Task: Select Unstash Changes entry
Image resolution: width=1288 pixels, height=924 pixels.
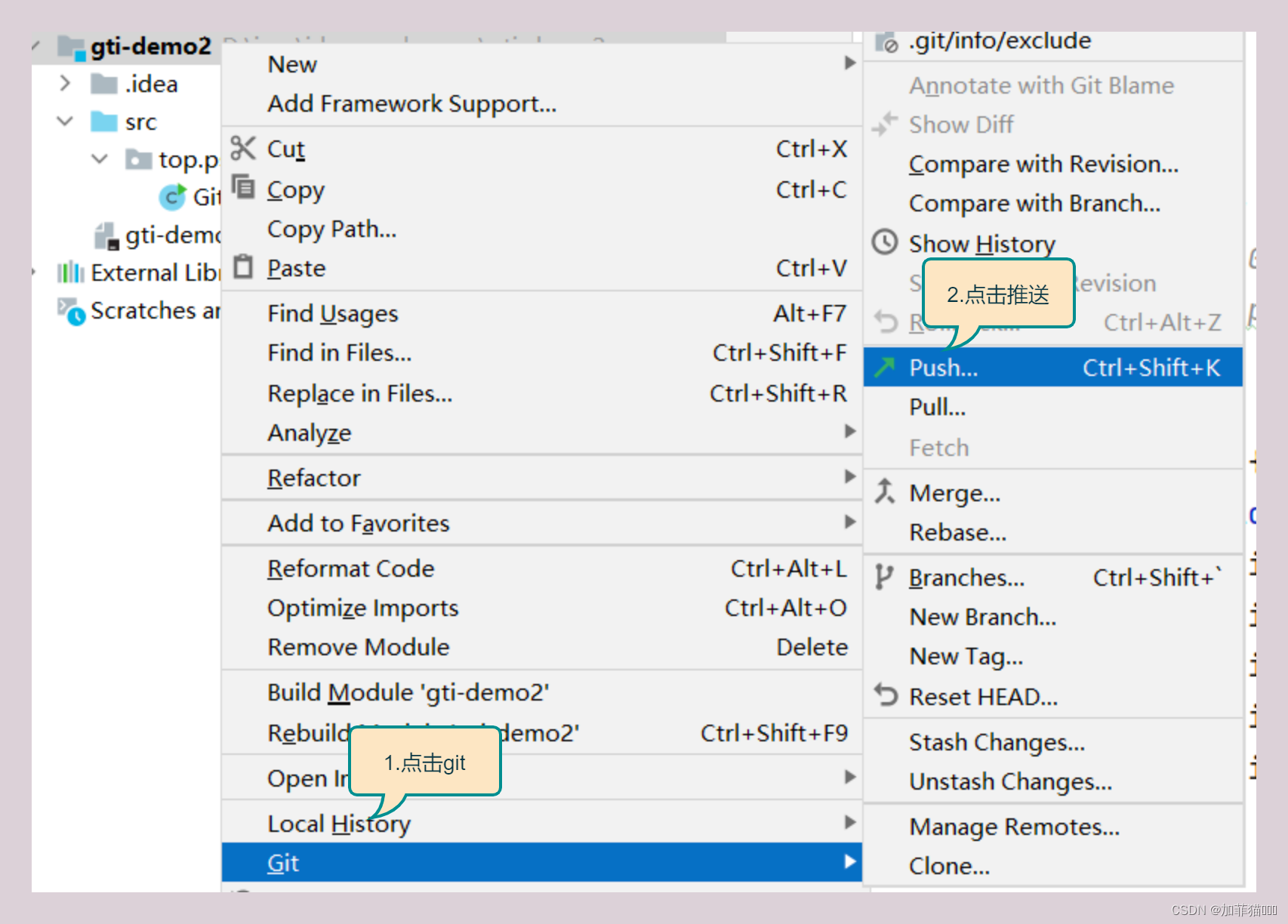Action: (x=1053, y=781)
